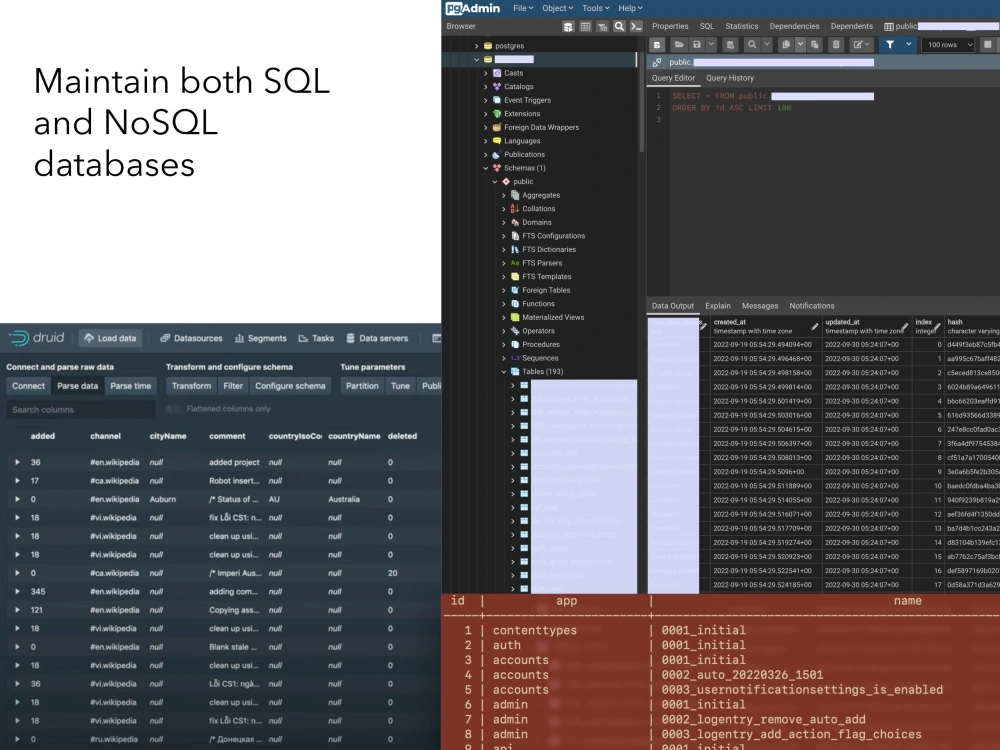Image resolution: width=1000 pixels, height=750 pixels.
Task: Click the countryName column header in Druid
Action: [x=354, y=436]
